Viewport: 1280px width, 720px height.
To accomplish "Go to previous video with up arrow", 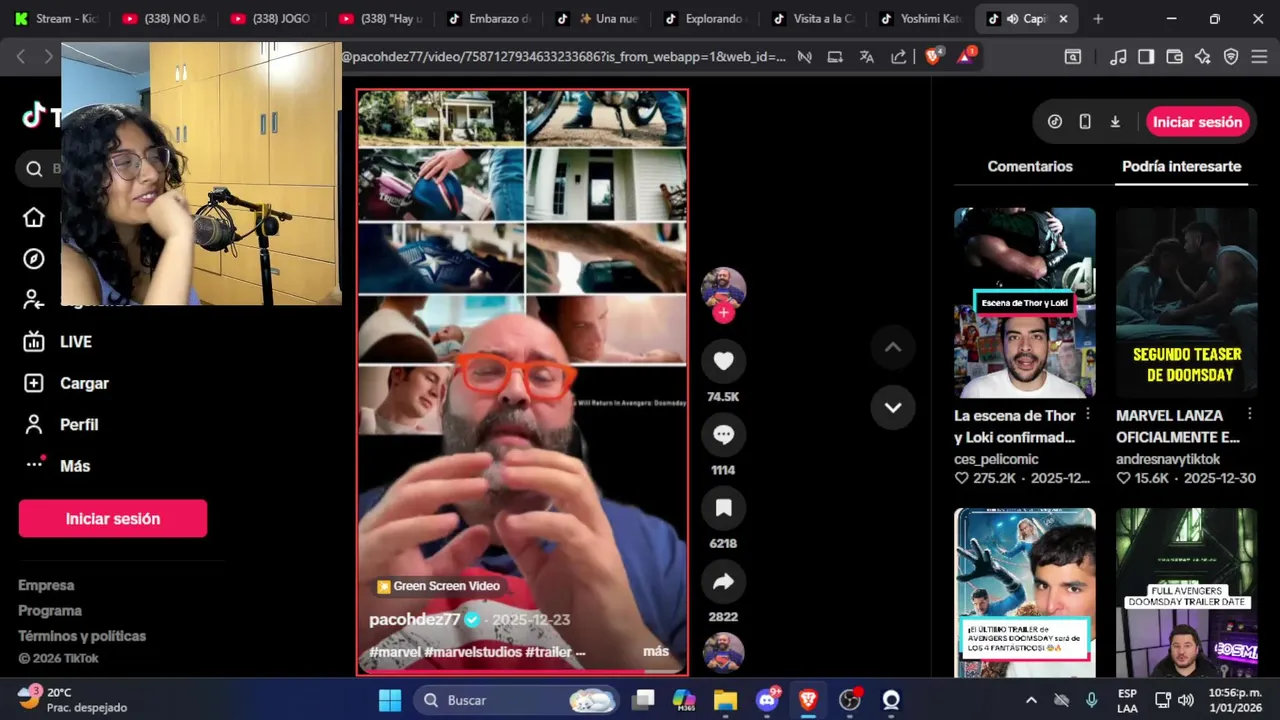I will [893, 348].
